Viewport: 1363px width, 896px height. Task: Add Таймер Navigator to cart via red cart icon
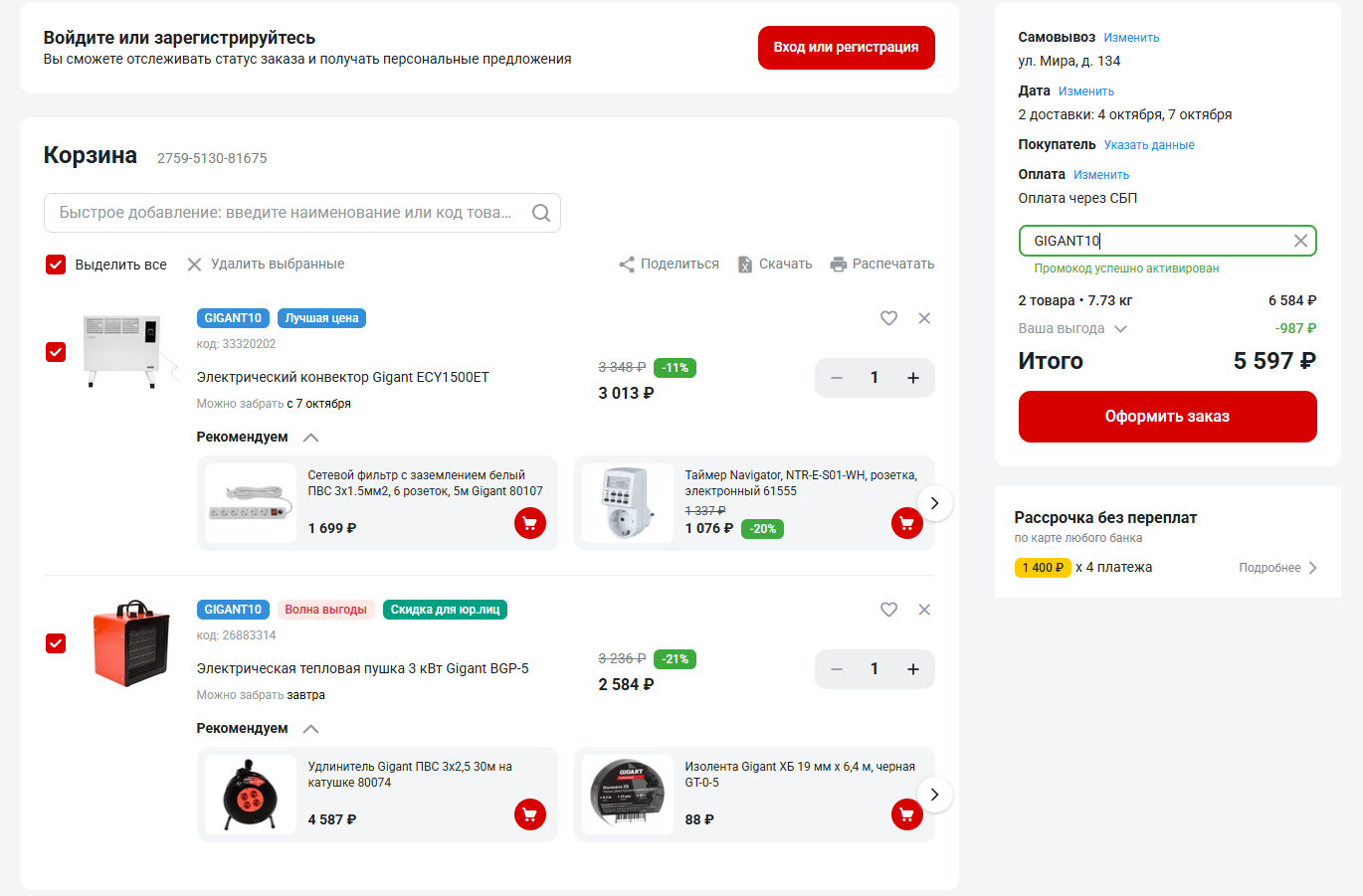pos(906,523)
